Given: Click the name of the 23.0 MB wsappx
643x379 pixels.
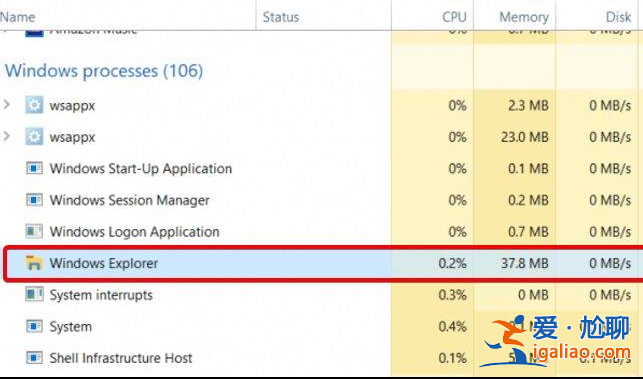Looking at the screenshot, I should (x=72, y=137).
